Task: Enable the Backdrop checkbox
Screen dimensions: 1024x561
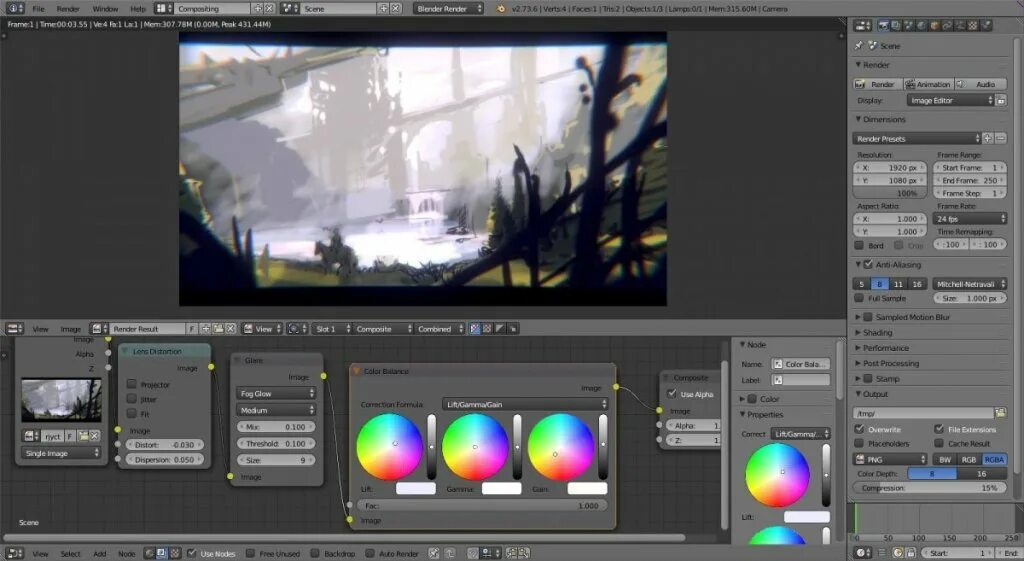Action: (x=315, y=553)
